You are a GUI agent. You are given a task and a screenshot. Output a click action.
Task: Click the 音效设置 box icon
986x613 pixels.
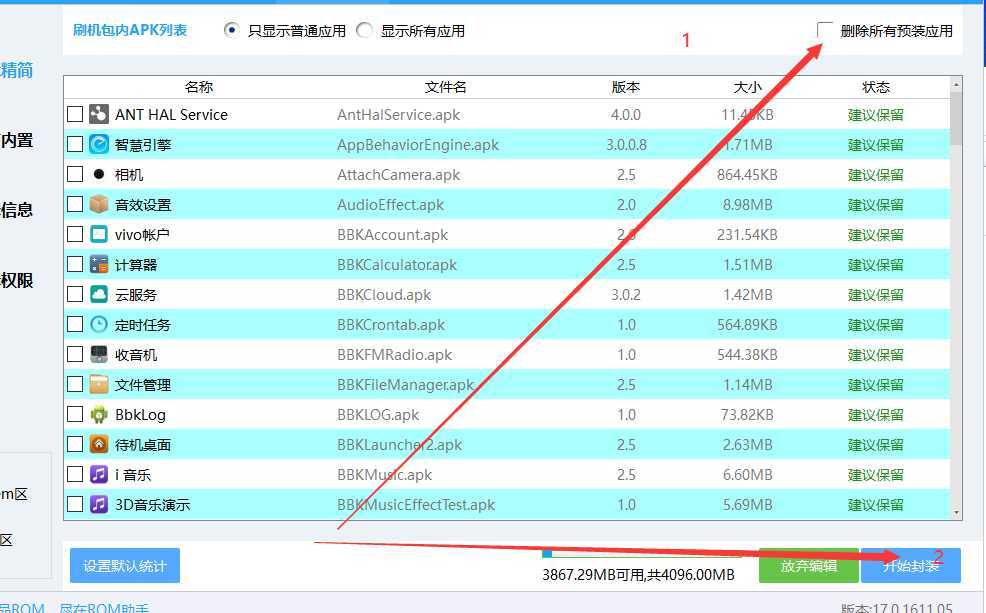click(x=99, y=204)
